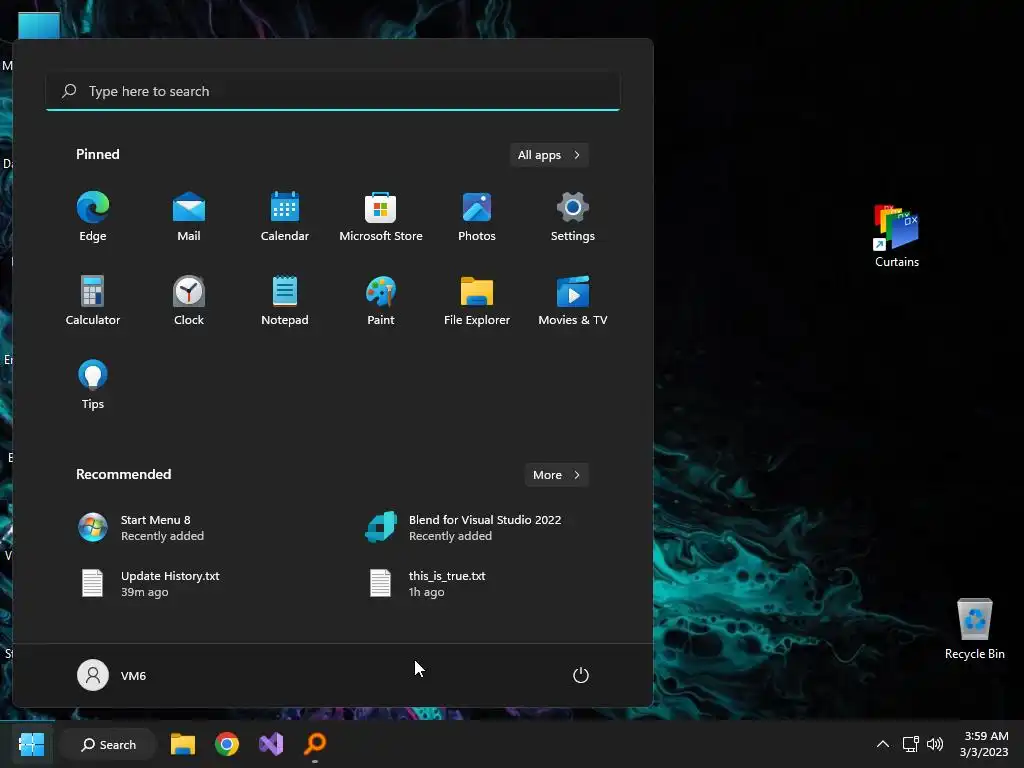Open the Tips app
Image resolution: width=1024 pixels, height=768 pixels.
[x=93, y=385]
